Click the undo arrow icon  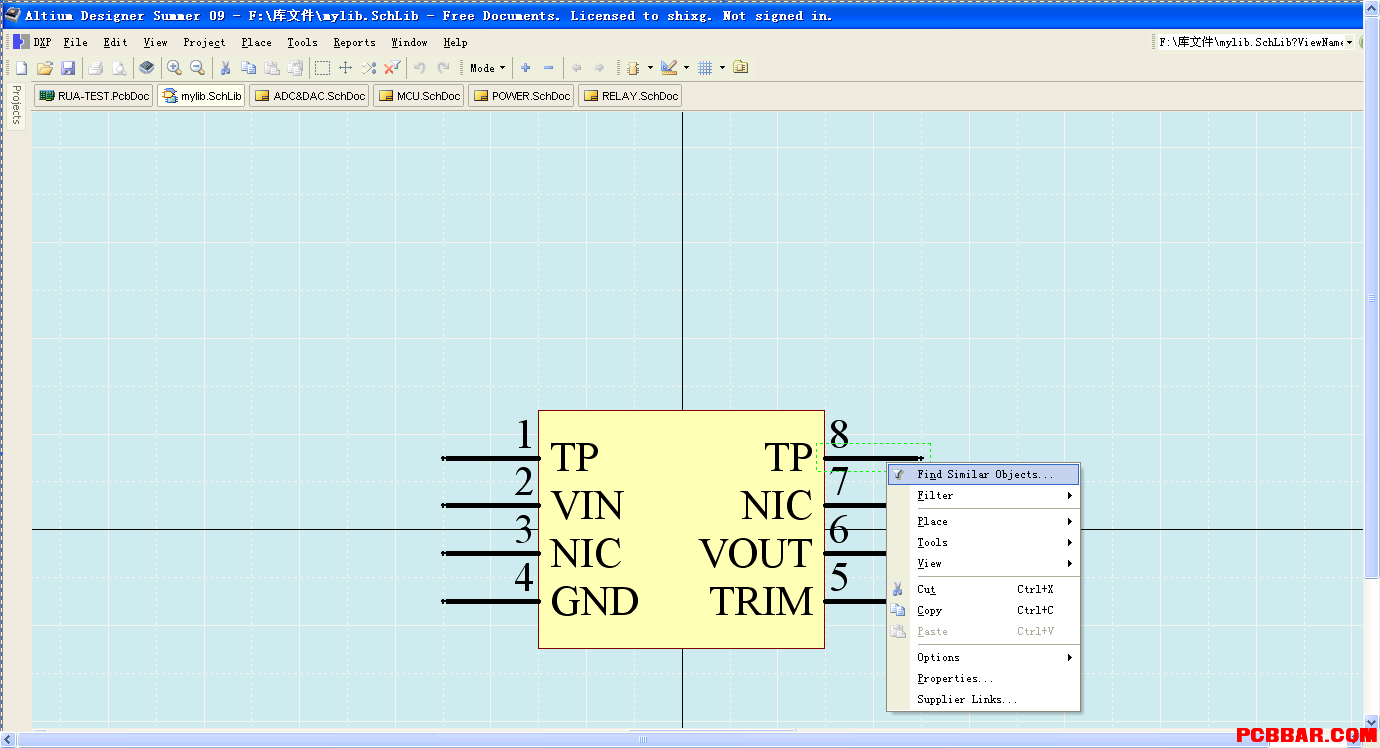420,68
